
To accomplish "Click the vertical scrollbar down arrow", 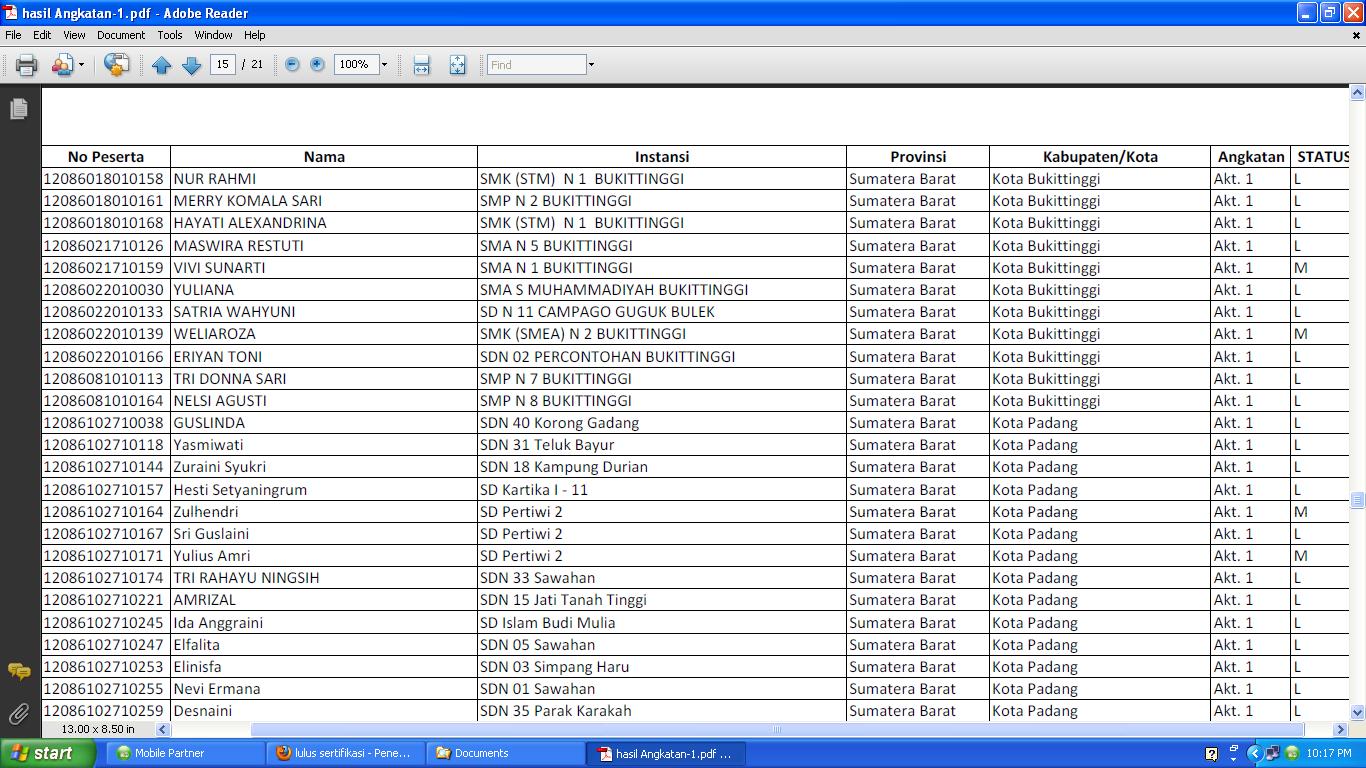I will [1357, 713].
